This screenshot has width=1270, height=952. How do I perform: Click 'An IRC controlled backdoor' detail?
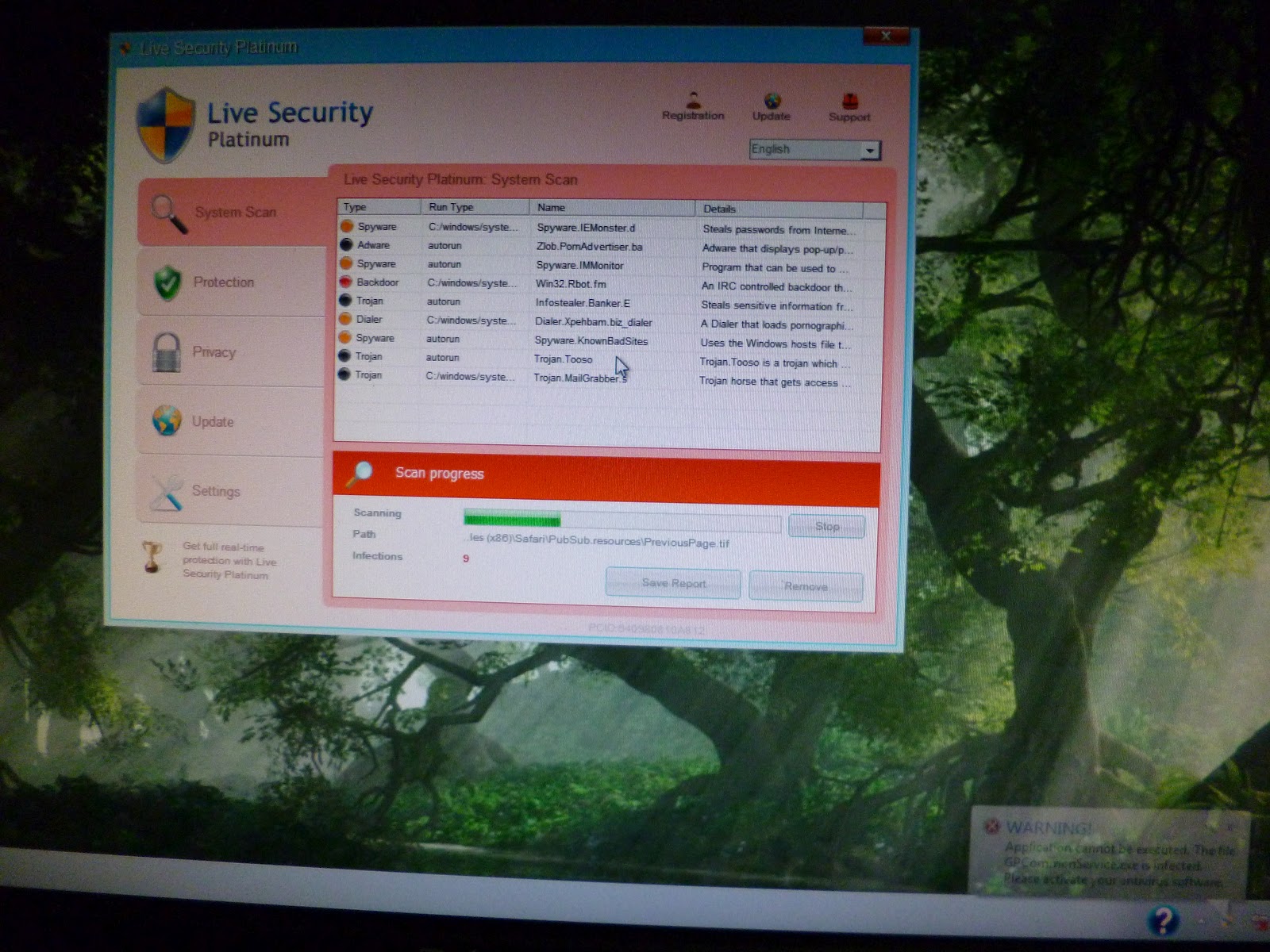point(776,287)
